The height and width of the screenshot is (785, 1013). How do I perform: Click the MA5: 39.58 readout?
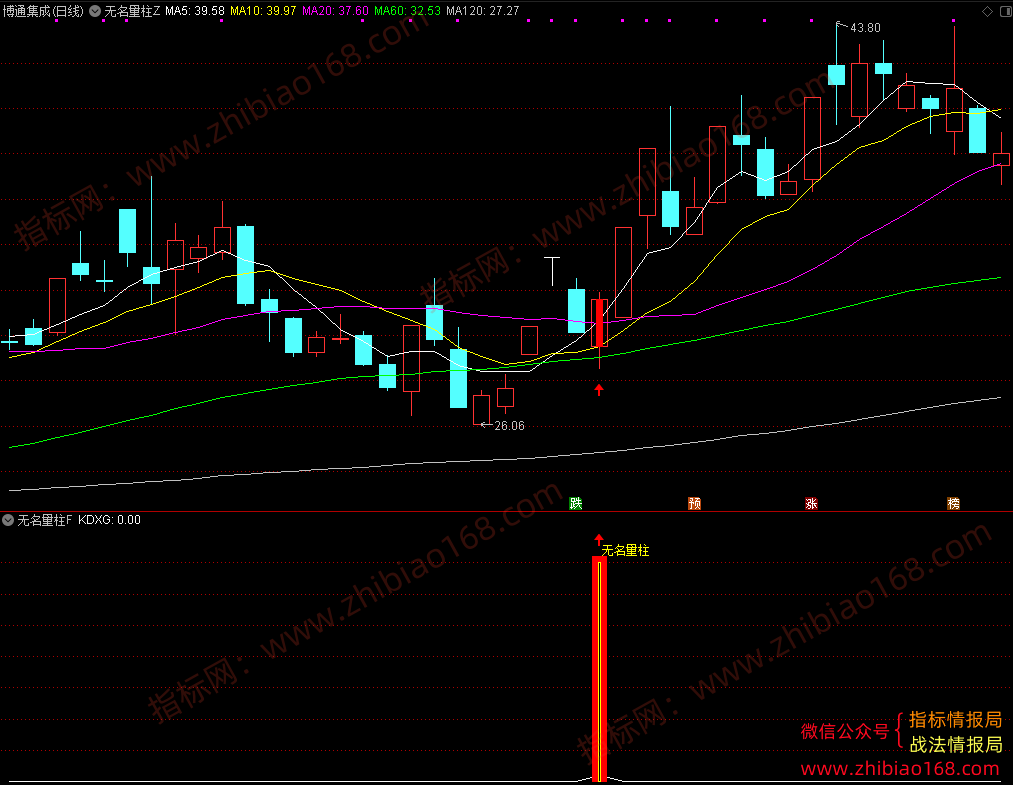[x=195, y=11]
